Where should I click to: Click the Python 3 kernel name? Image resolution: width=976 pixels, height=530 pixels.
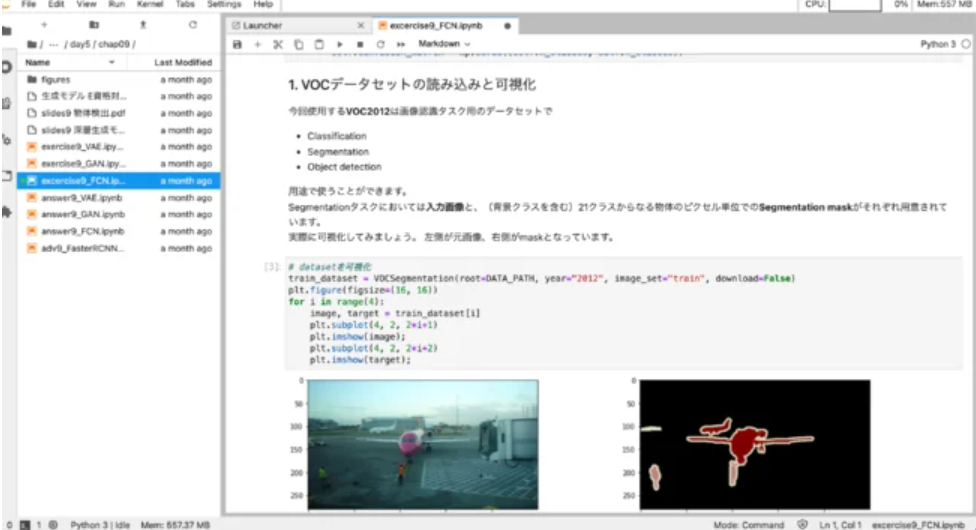click(x=937, y=44)
